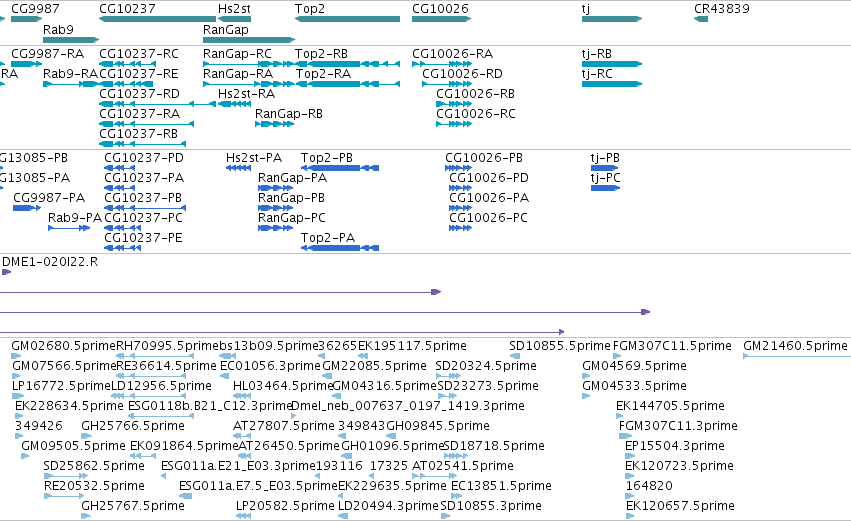Image resolution: width=851 pixels, height=521 pixels.
Task: Click transcript CG10026-RC
Action: [x=454, y=124]
